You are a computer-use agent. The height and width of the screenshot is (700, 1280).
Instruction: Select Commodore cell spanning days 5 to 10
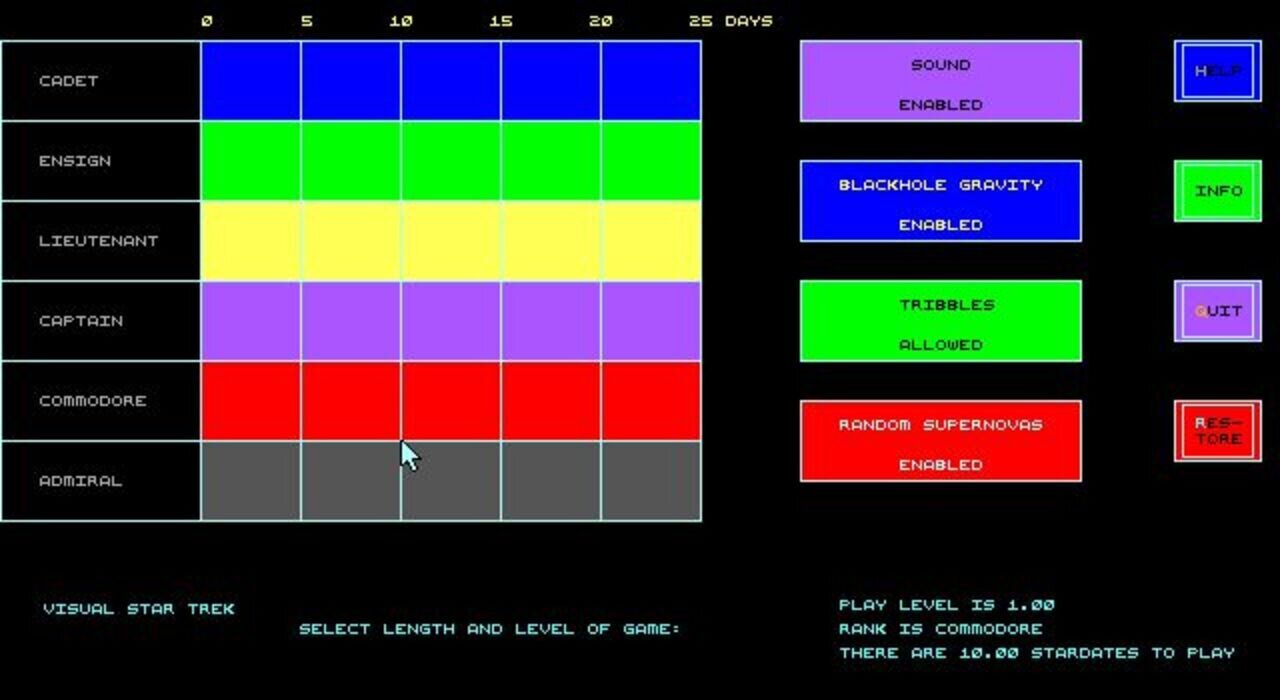click(351, 401)
